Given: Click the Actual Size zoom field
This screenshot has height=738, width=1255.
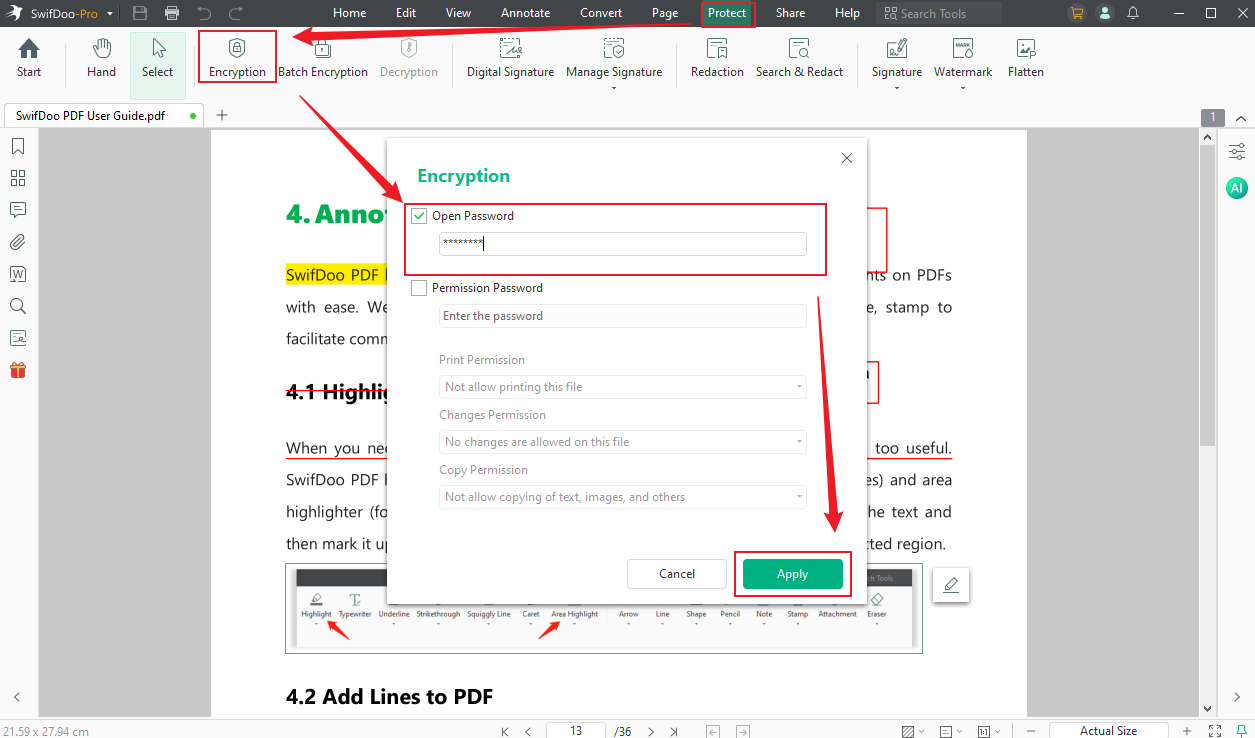Looking at the screenshot, I should (x=1108, y=731).
